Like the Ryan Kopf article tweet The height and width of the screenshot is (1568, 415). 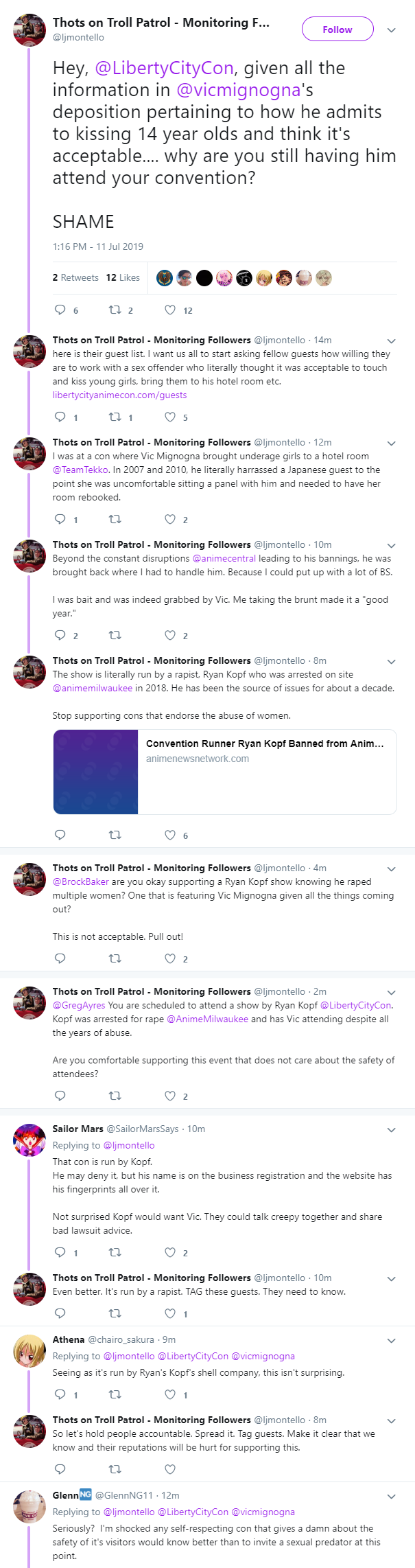[170, 835]
